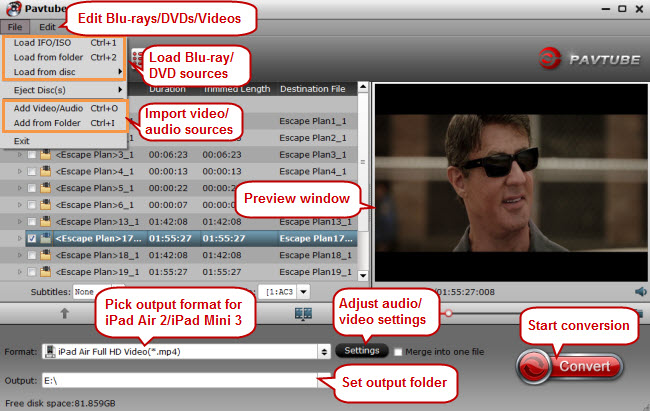This screenshot has height=411, width=650.
Task: Choose Add from Folder menu entry
Action: point(65,123)
